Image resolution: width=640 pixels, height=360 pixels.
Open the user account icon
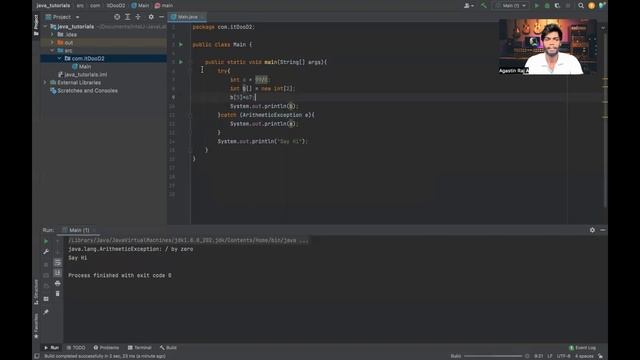469,6
